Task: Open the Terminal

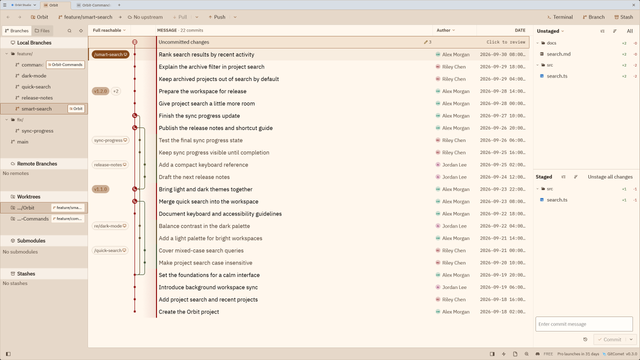Action: 560,17
